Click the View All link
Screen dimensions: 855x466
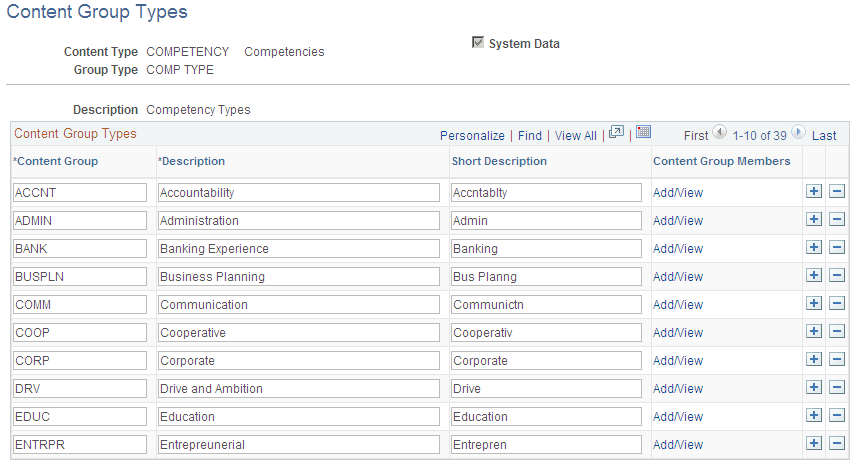[575, 135]
